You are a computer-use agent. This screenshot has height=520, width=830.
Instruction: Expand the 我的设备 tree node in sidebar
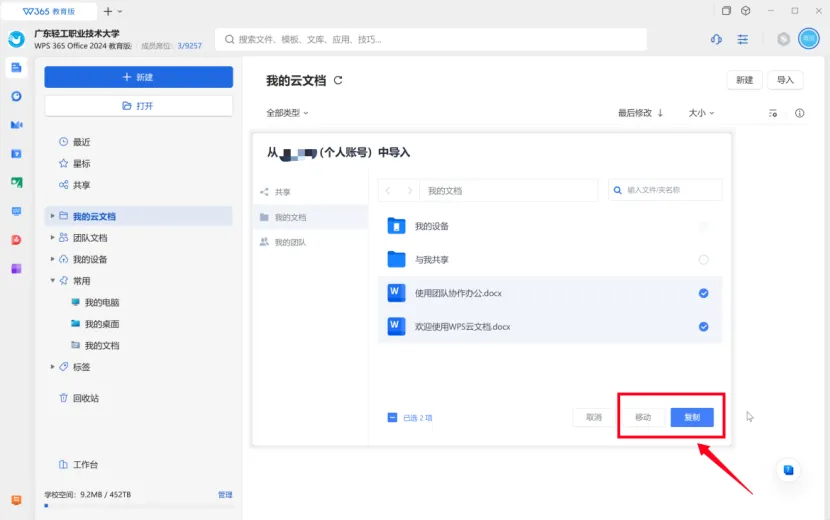tap(52, 259)
